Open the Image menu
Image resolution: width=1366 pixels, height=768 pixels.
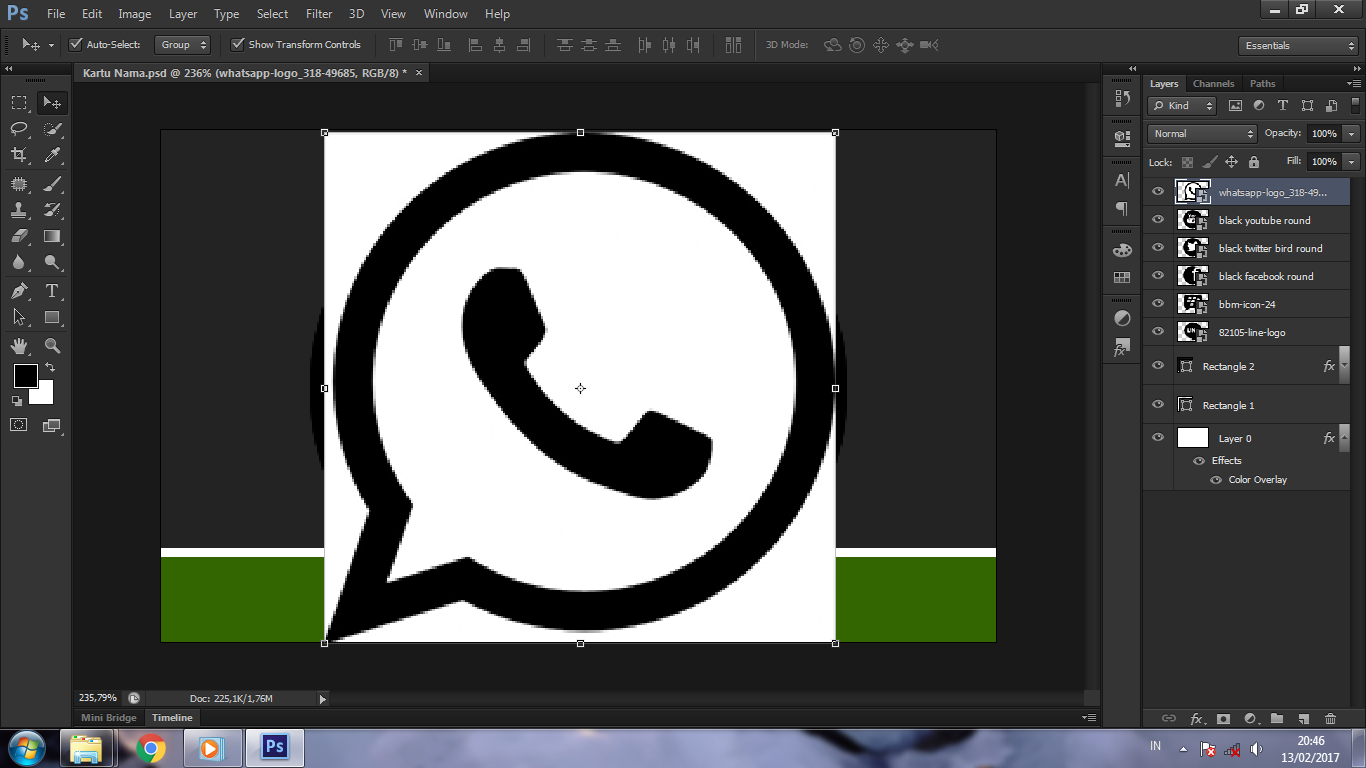[135, 14]
